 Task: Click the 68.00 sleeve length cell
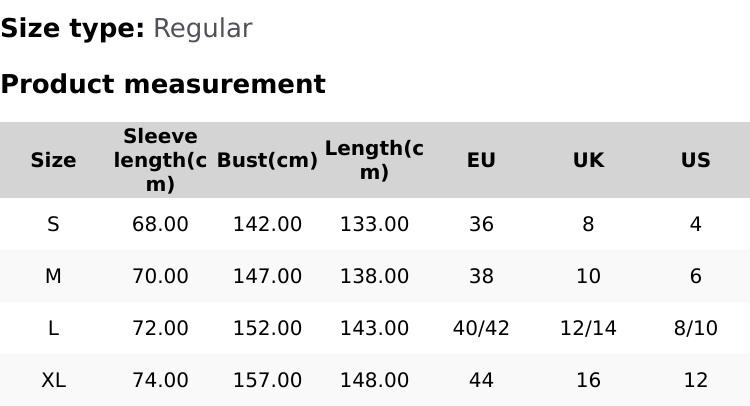[160, 224]
